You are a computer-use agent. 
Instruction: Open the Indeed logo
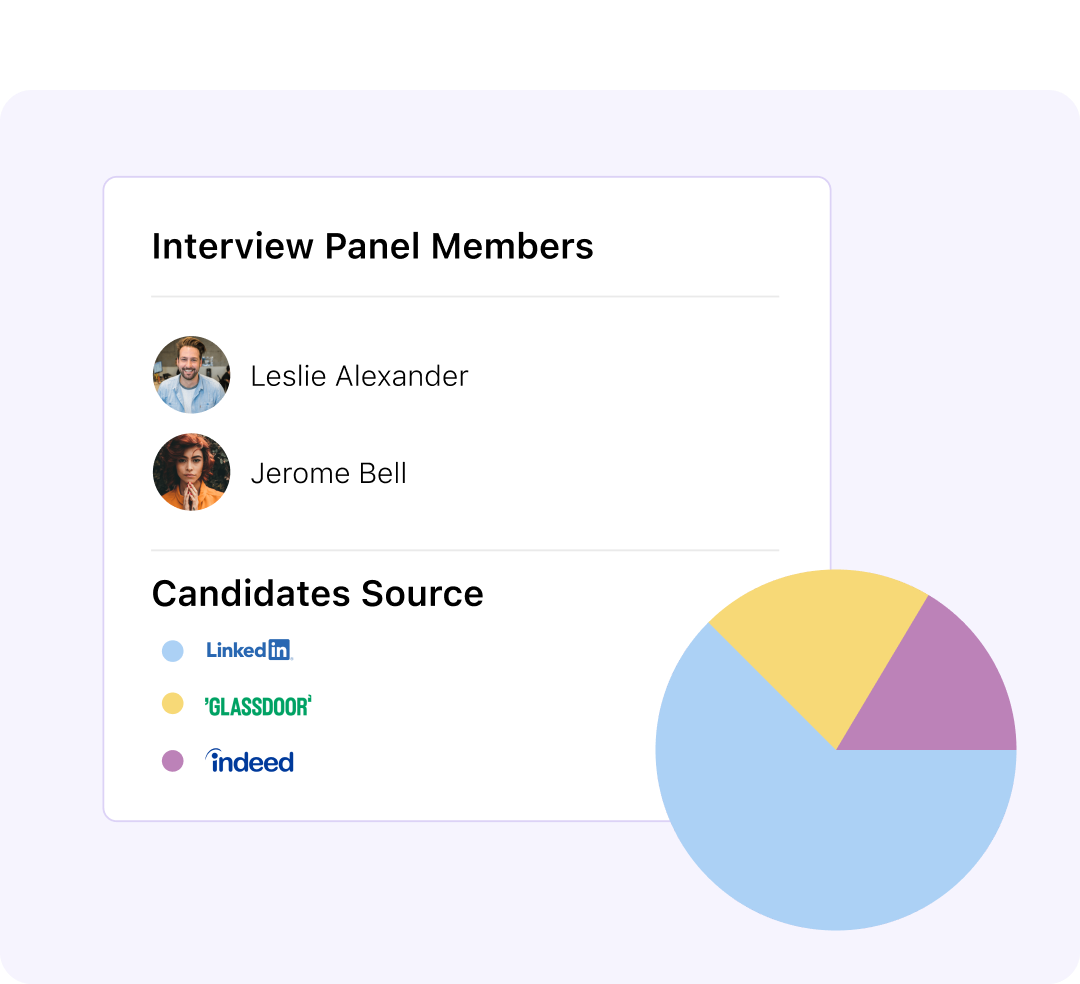coord(249,761)
